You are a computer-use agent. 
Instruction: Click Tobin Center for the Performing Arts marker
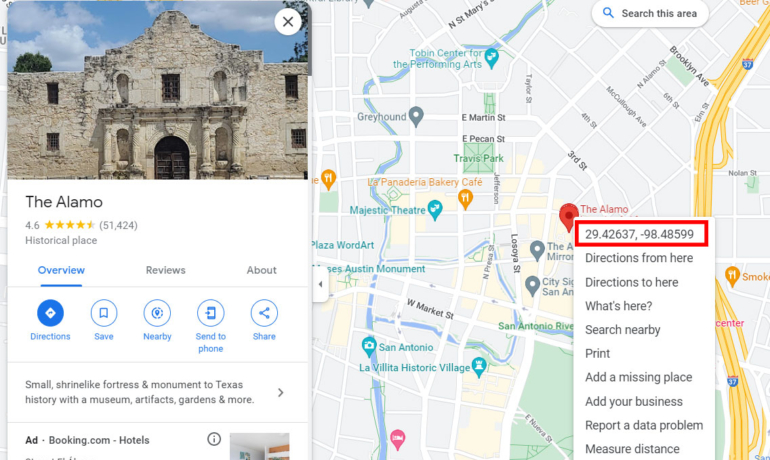click(x=491, y=58)
